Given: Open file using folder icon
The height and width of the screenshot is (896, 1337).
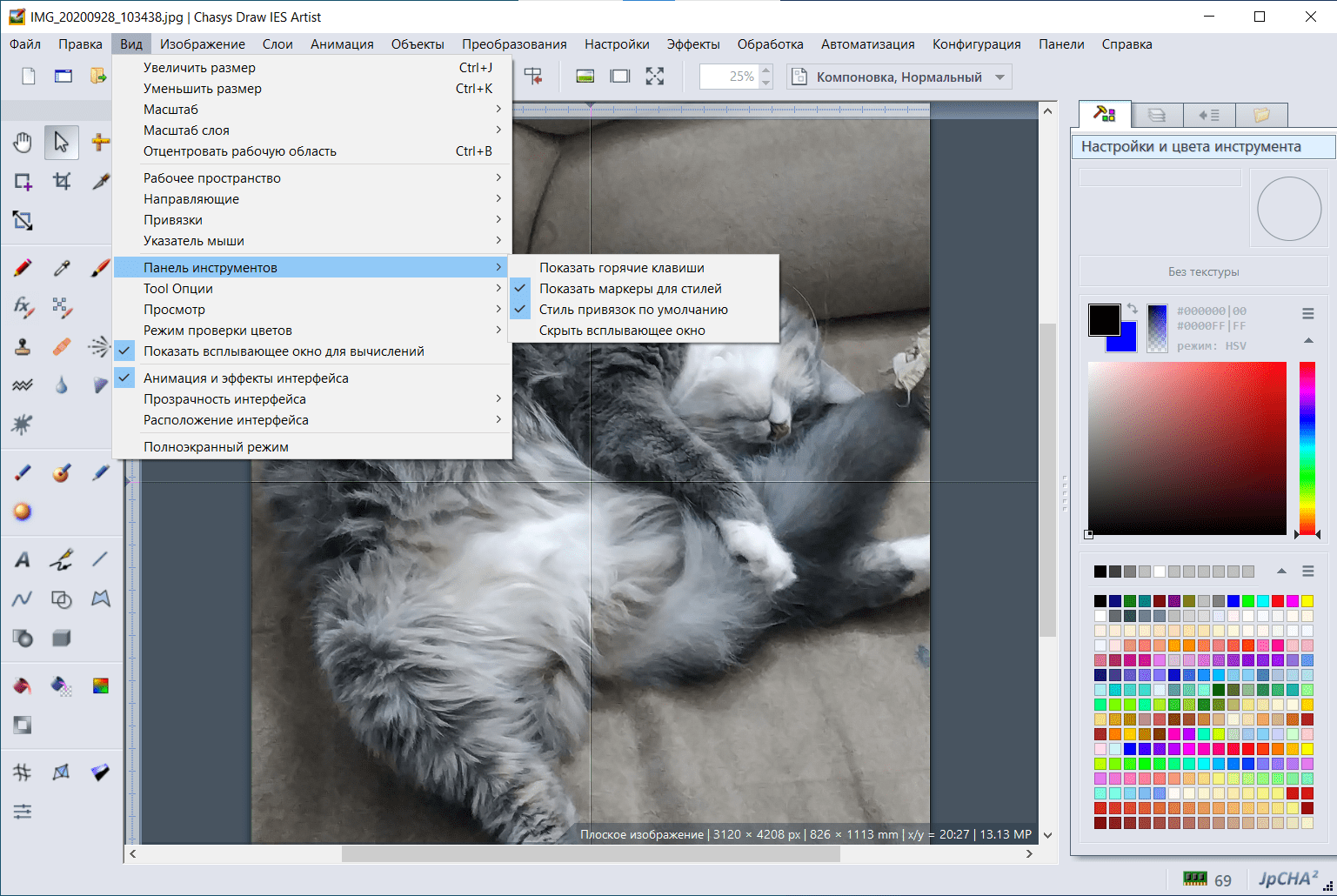Looking at the screenshot, I should point(98,77).
